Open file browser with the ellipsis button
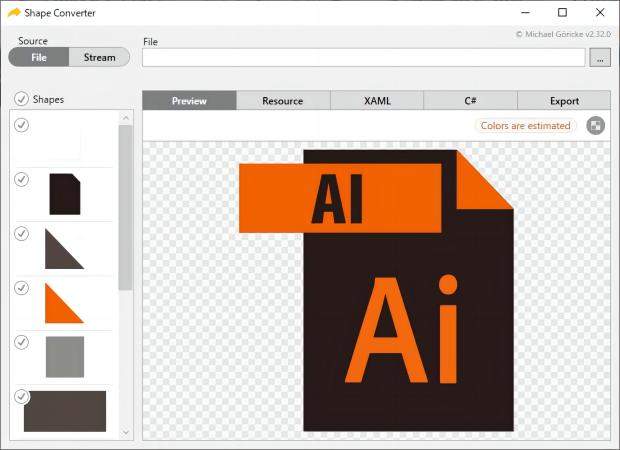This screenshot has width=620, height=450. click(600, 58)
